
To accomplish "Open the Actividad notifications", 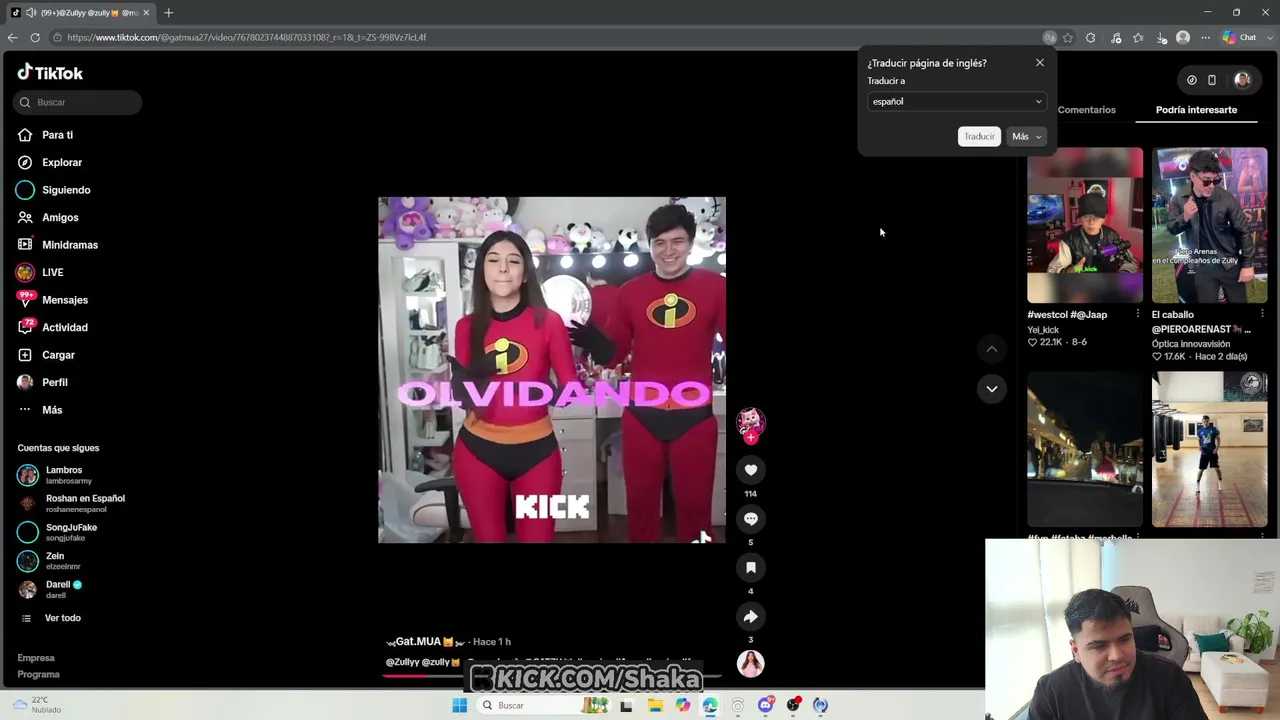I will [65, 327].
